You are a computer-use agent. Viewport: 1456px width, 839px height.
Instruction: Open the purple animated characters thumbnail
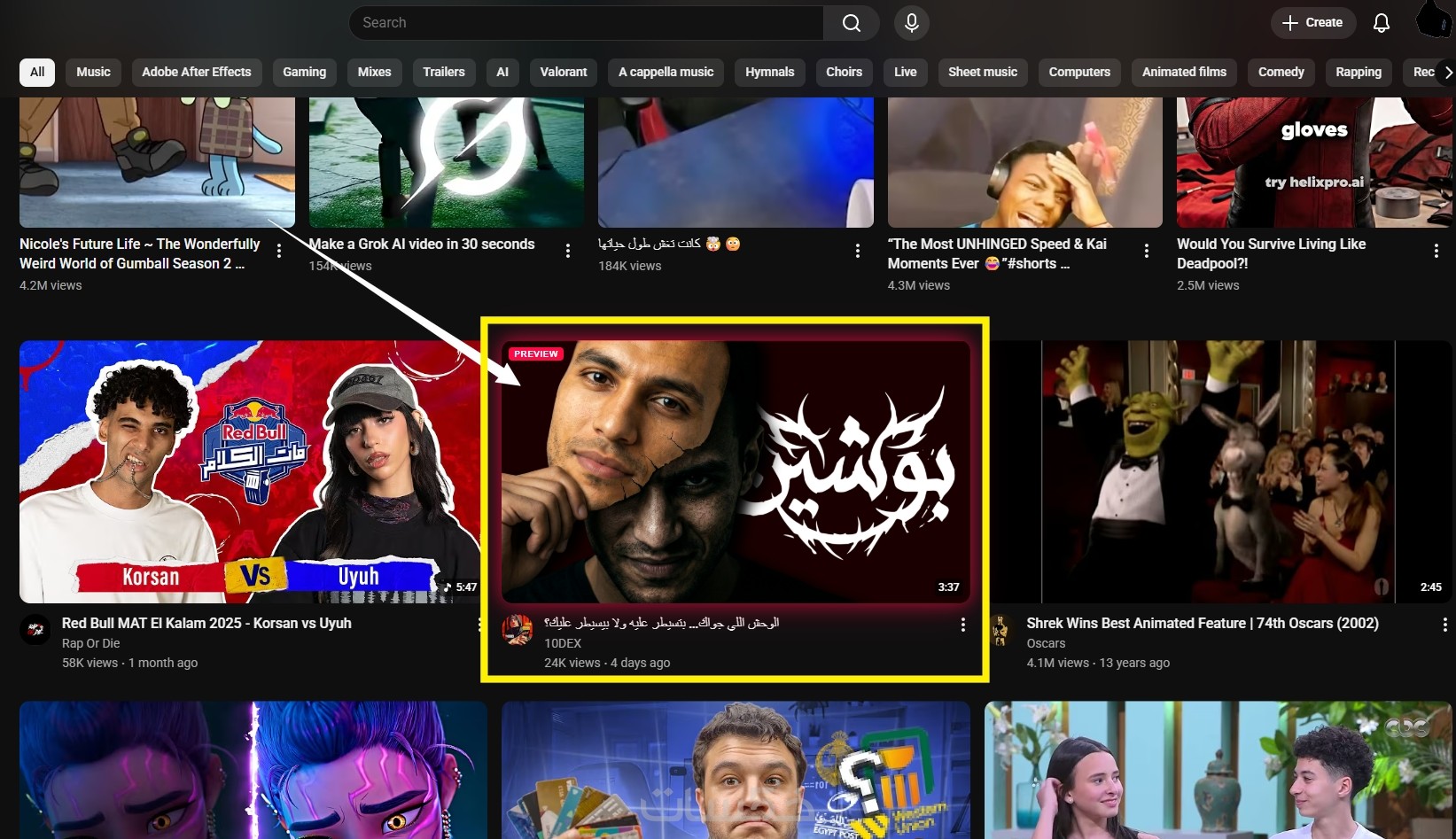coord(253,770)
